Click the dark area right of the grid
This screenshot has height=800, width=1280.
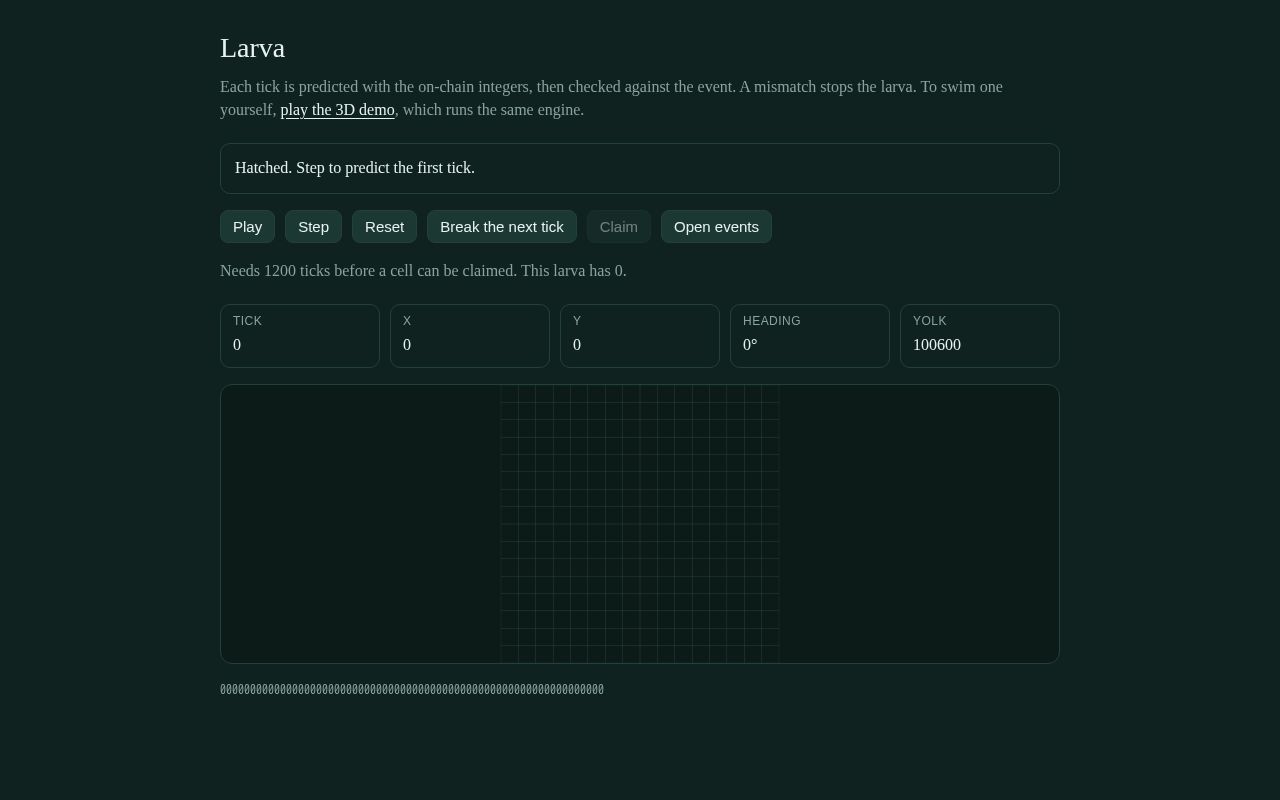(x=919, y=524)
